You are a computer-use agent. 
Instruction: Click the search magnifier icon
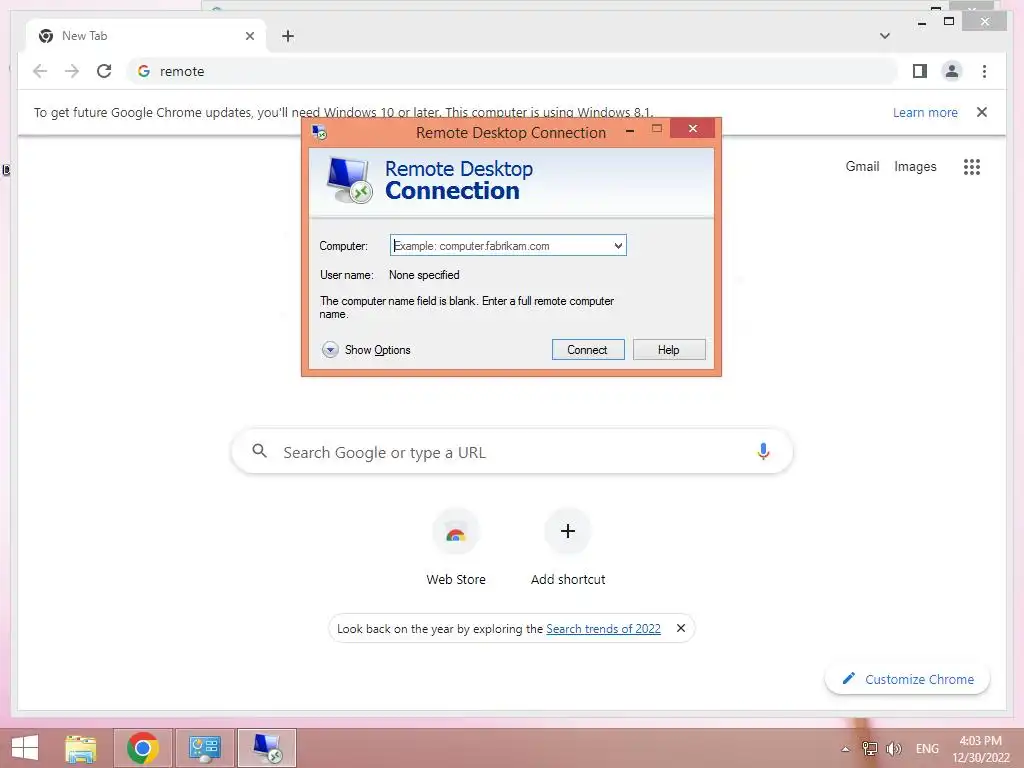click(259, 451)
